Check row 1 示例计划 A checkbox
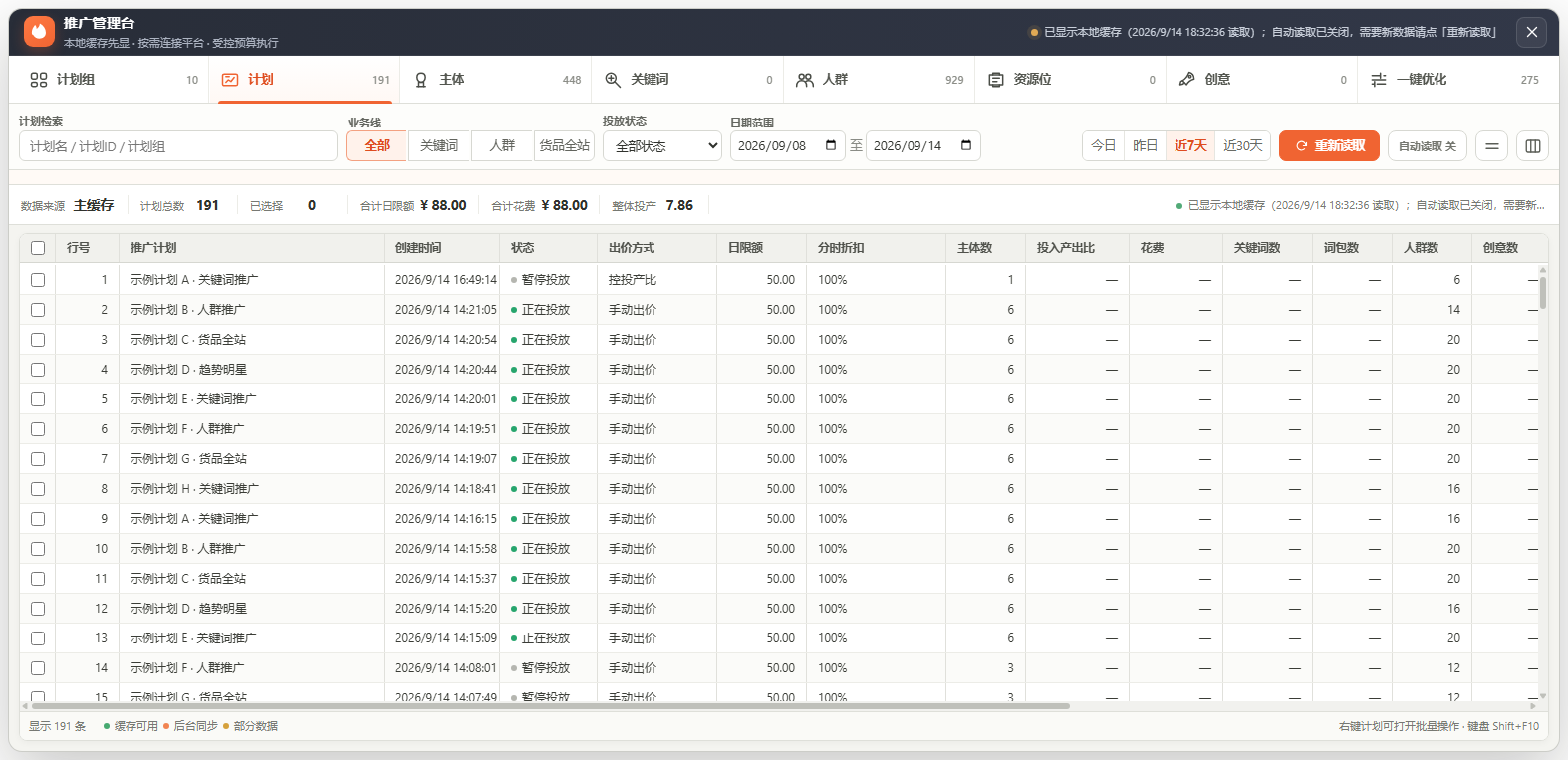The width and height of the screenshot is (1568, 760). coord(38,280)
